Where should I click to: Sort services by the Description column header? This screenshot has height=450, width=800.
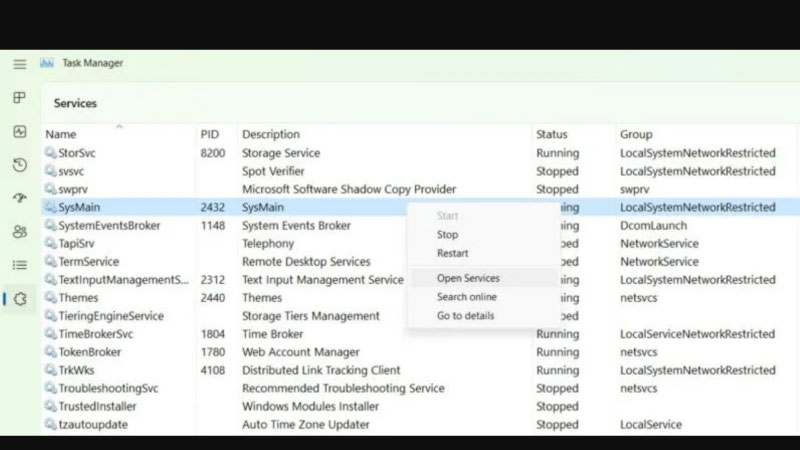271,134
